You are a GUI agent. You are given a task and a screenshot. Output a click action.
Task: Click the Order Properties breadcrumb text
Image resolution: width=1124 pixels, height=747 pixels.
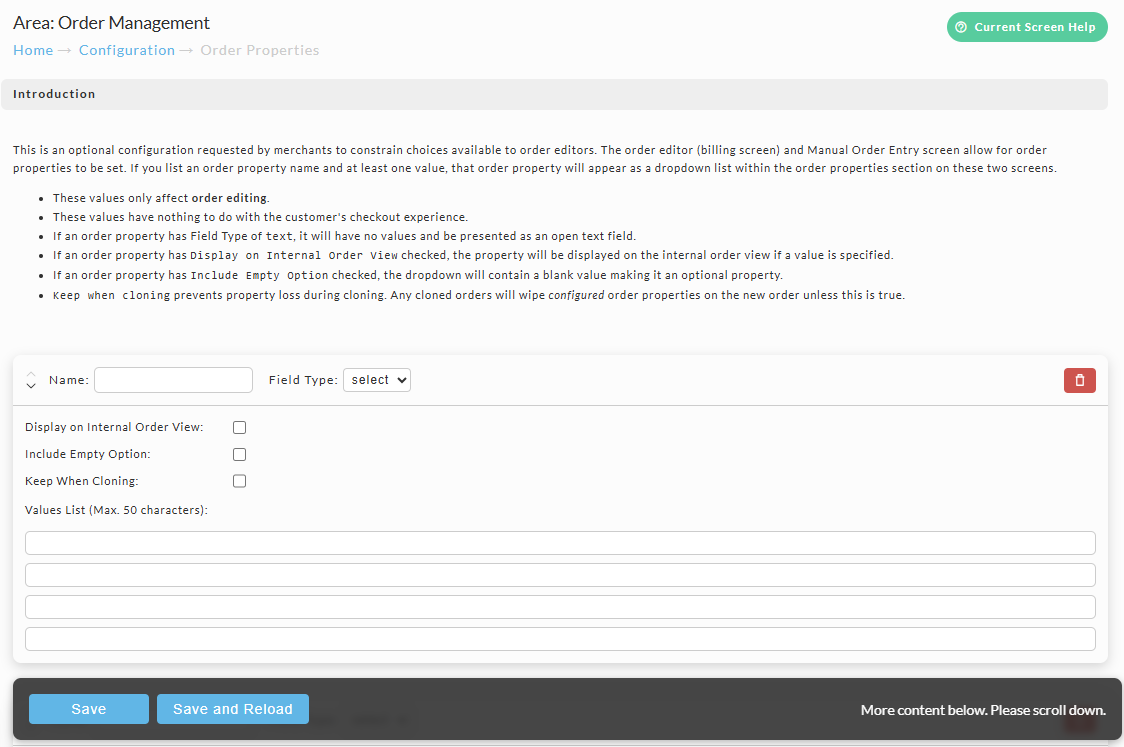259,50
